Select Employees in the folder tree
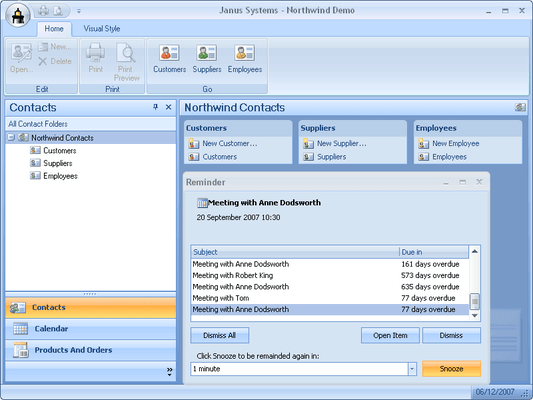Viewport: 533px width, 400px height. pyautogui.click(x=61, y=176)
